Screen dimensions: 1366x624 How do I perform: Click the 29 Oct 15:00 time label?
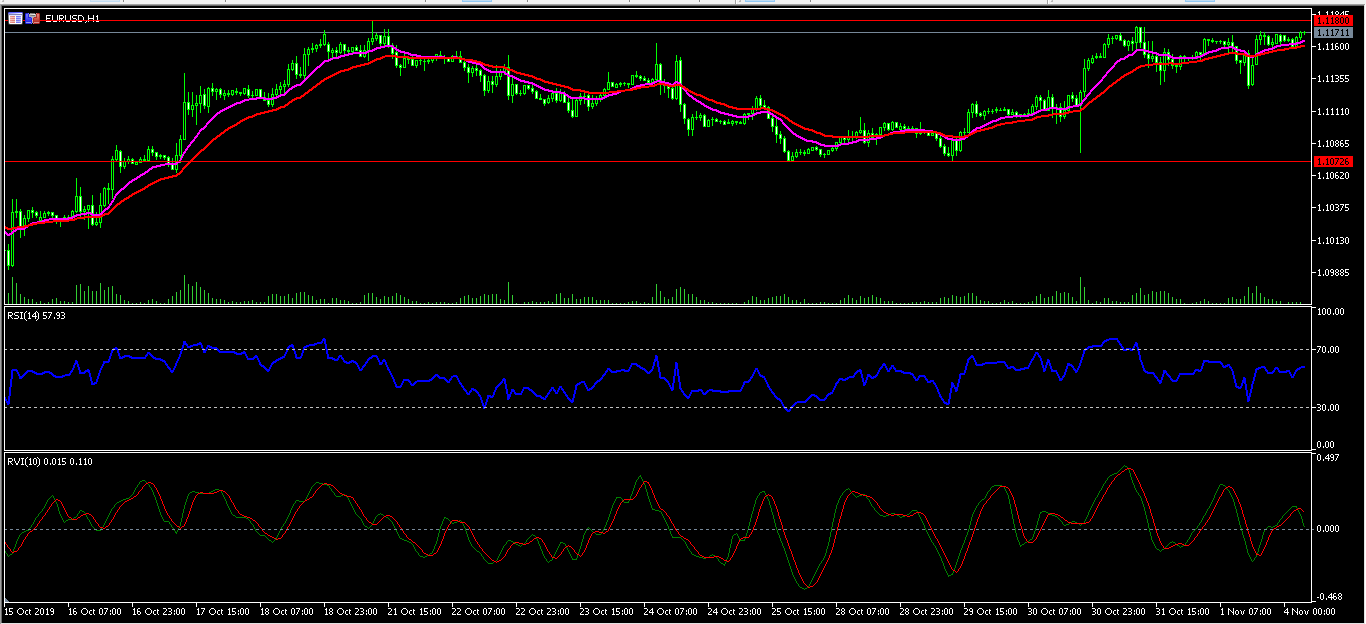[990, 610]
